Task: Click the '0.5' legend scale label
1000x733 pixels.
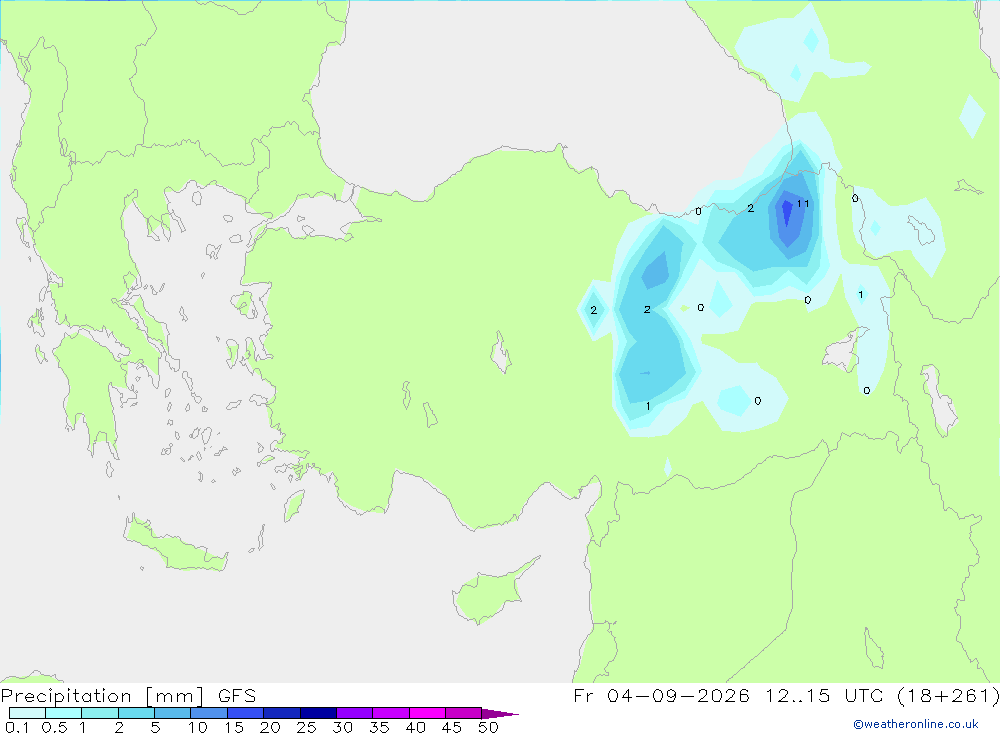Action: 54,727
